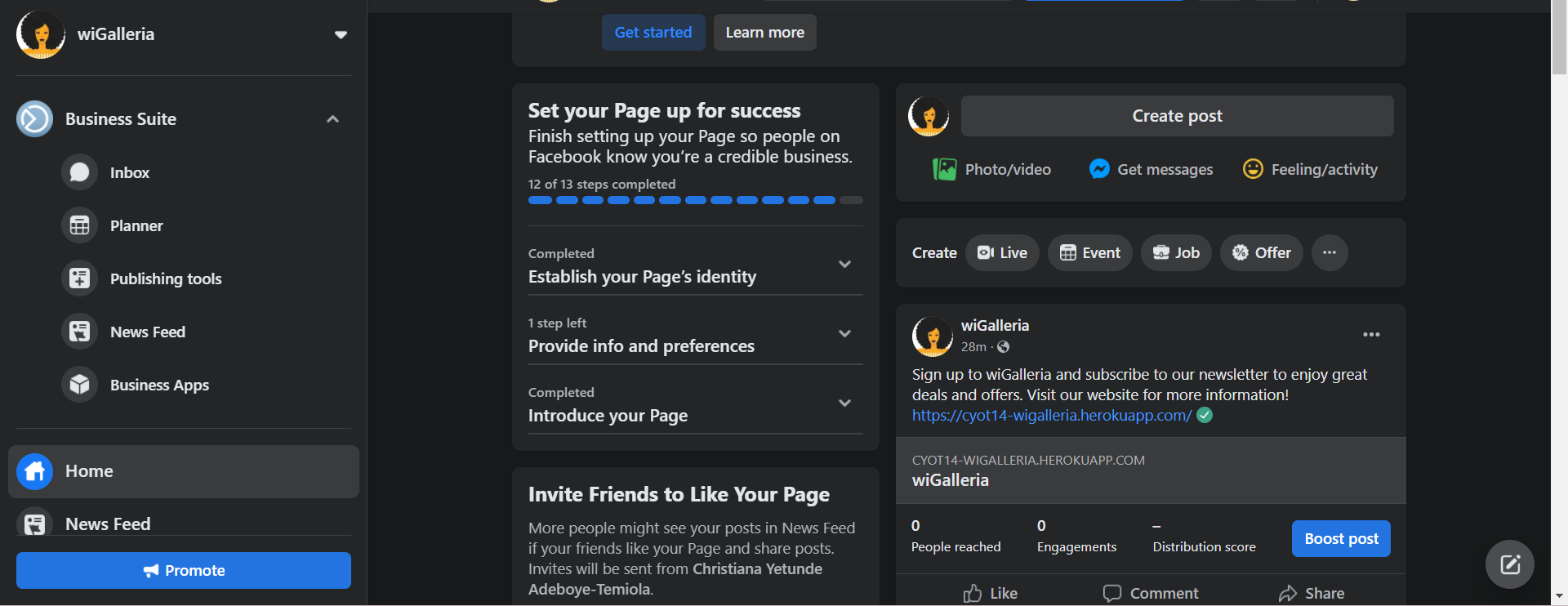Choose the Feeling/activity smiley option
This screenshot has height=606, width=1568.
(x=1310, y=169)
